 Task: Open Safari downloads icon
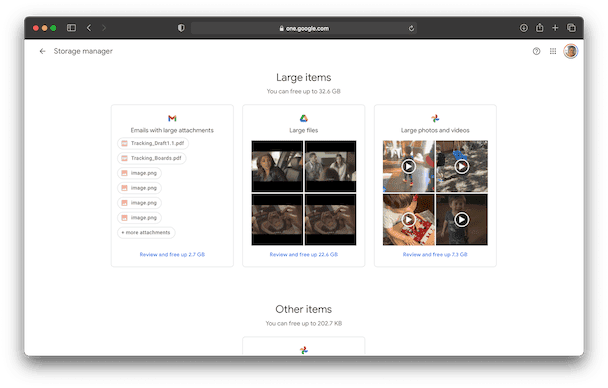coord(523,28)
